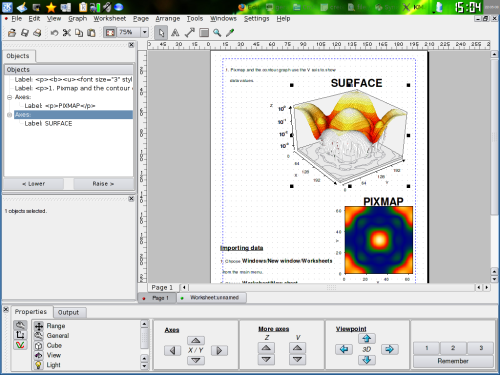Choose the red-green curve category icon

(20, 345)
